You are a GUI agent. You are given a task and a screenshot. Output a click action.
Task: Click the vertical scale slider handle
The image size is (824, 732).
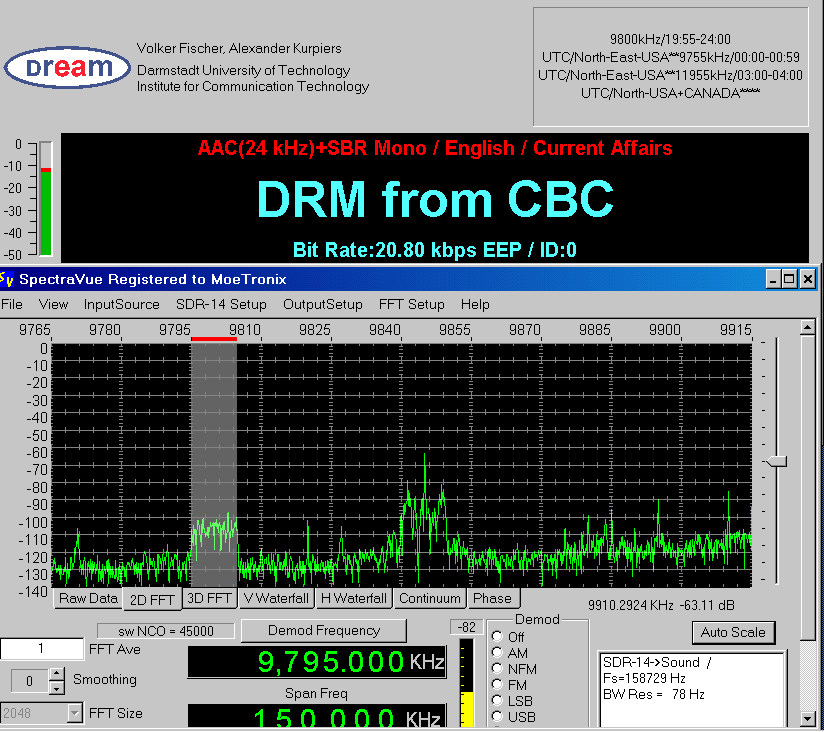pos(777,461)
